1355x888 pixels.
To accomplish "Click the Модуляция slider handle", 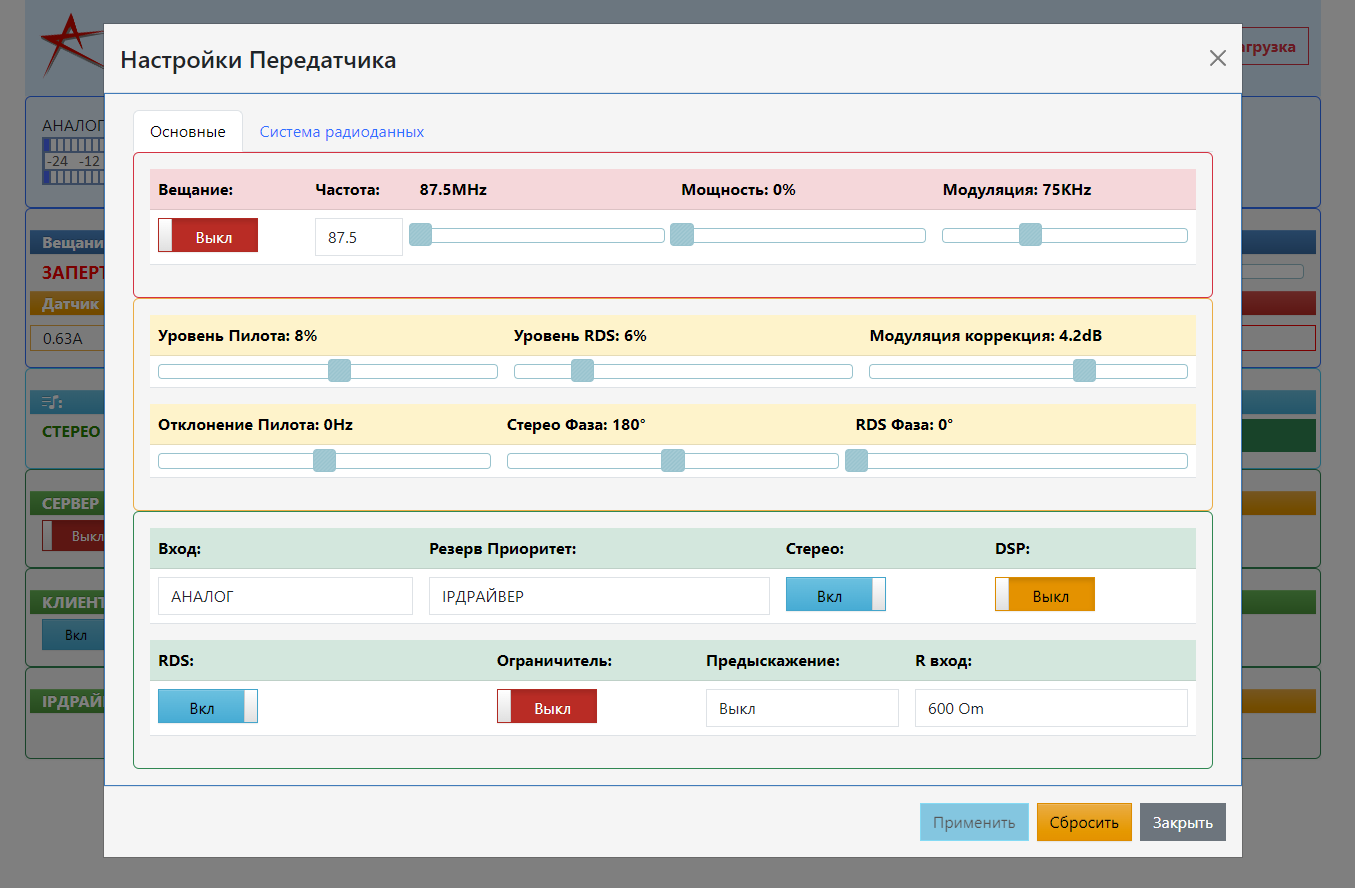I will [x=1030, y=235].
